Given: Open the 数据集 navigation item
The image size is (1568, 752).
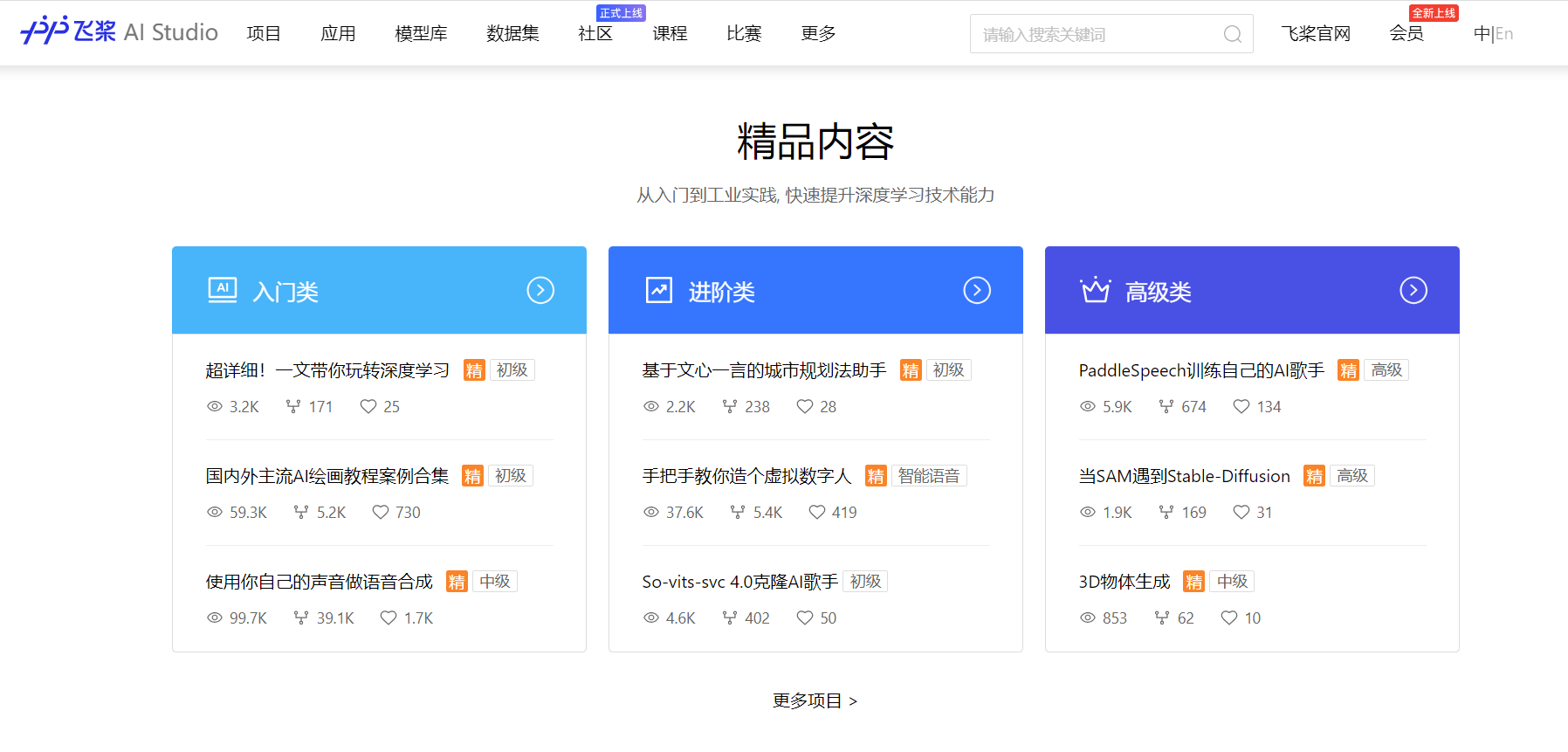Looking at the screenshot, I should click(512, 33).
